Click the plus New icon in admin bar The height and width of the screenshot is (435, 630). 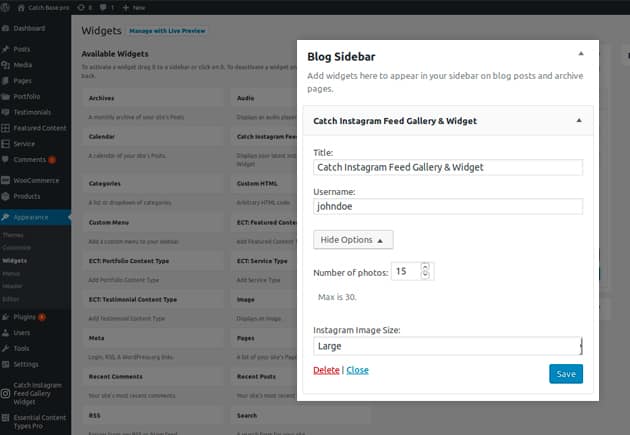click(126, 7)
